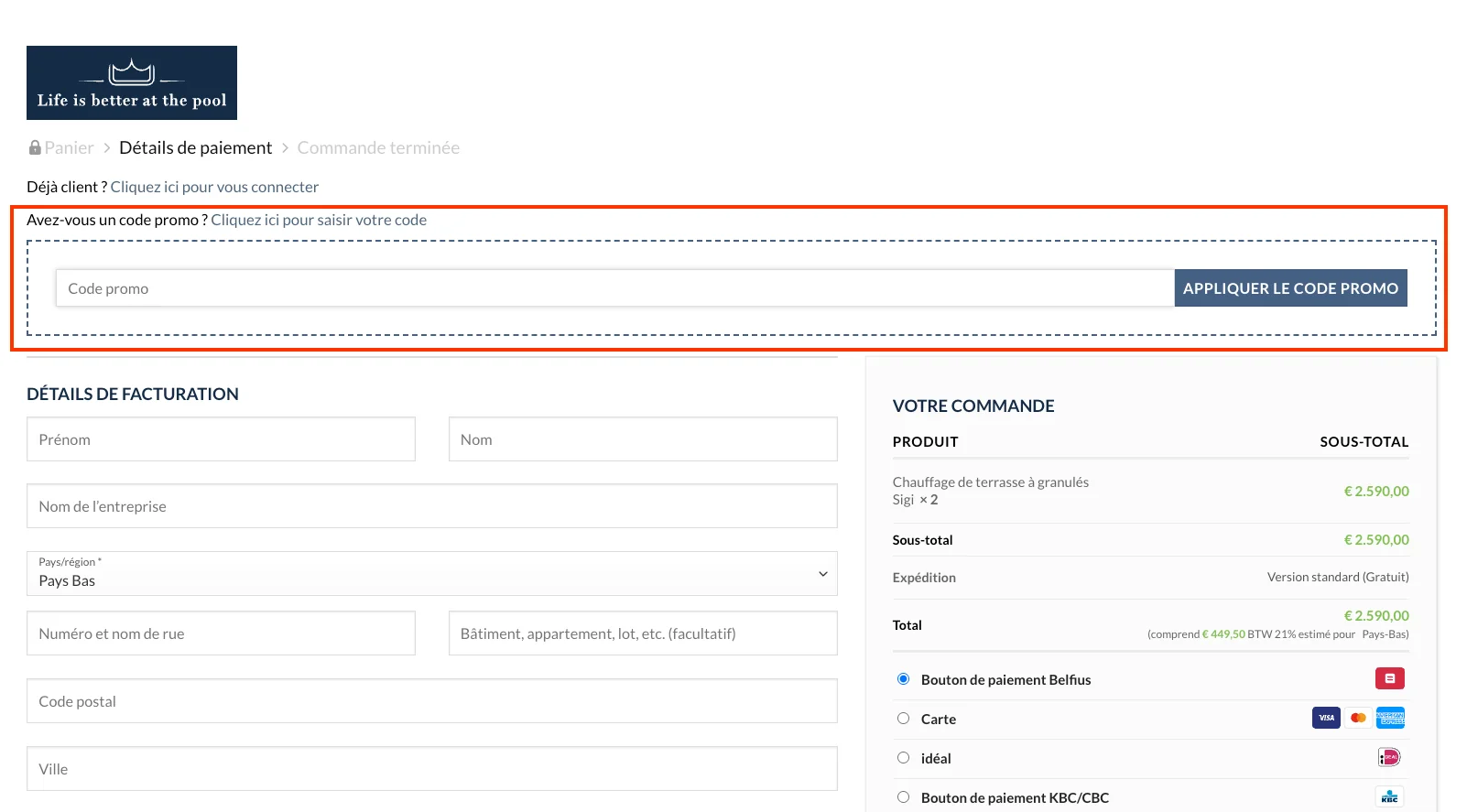The image size is (1467, 812).
Task: Click the Mastercard icon
Action: click(1358, 718)
